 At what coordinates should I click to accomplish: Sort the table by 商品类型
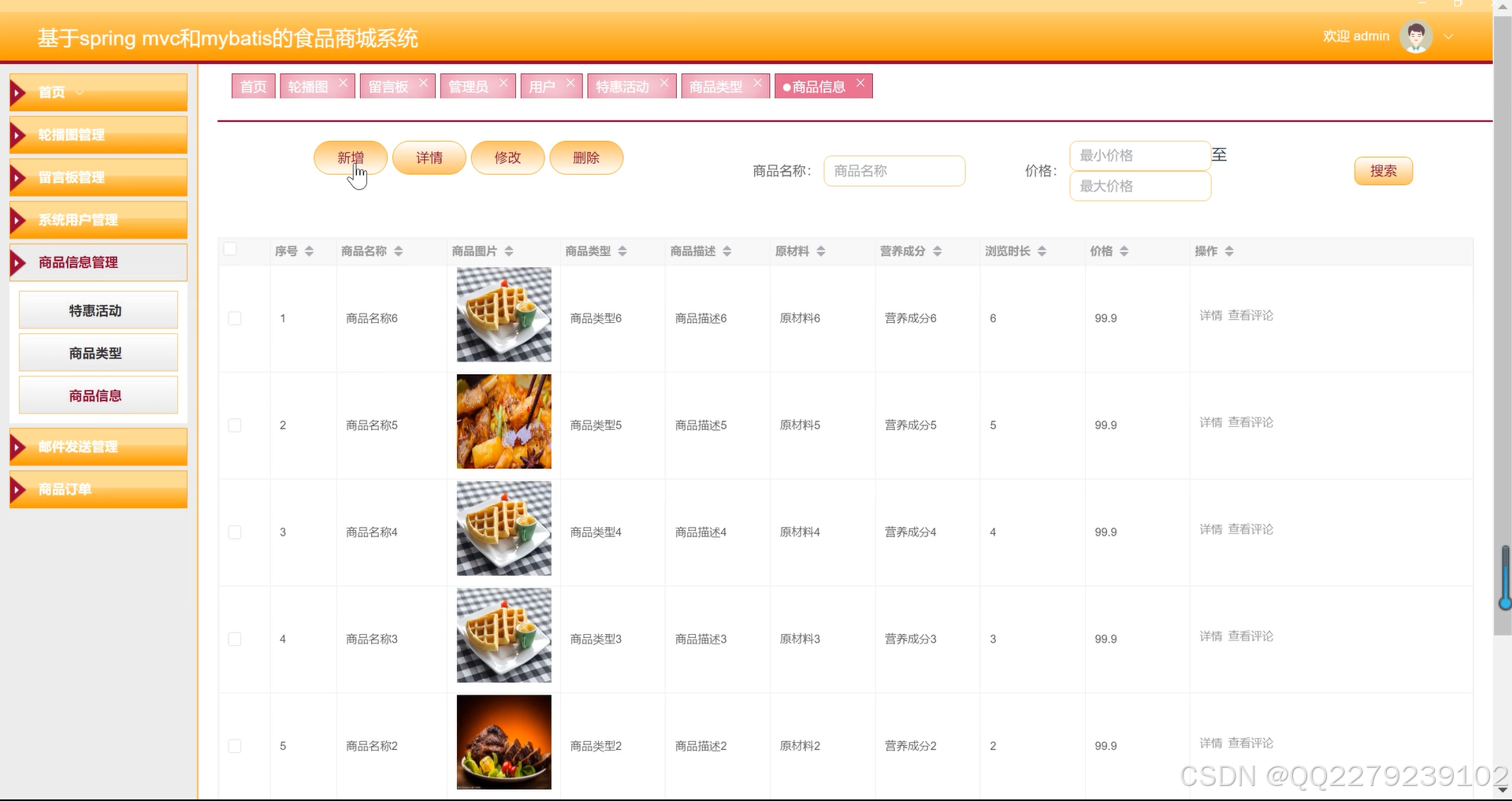pyautogui.click(x=623, y=251)
